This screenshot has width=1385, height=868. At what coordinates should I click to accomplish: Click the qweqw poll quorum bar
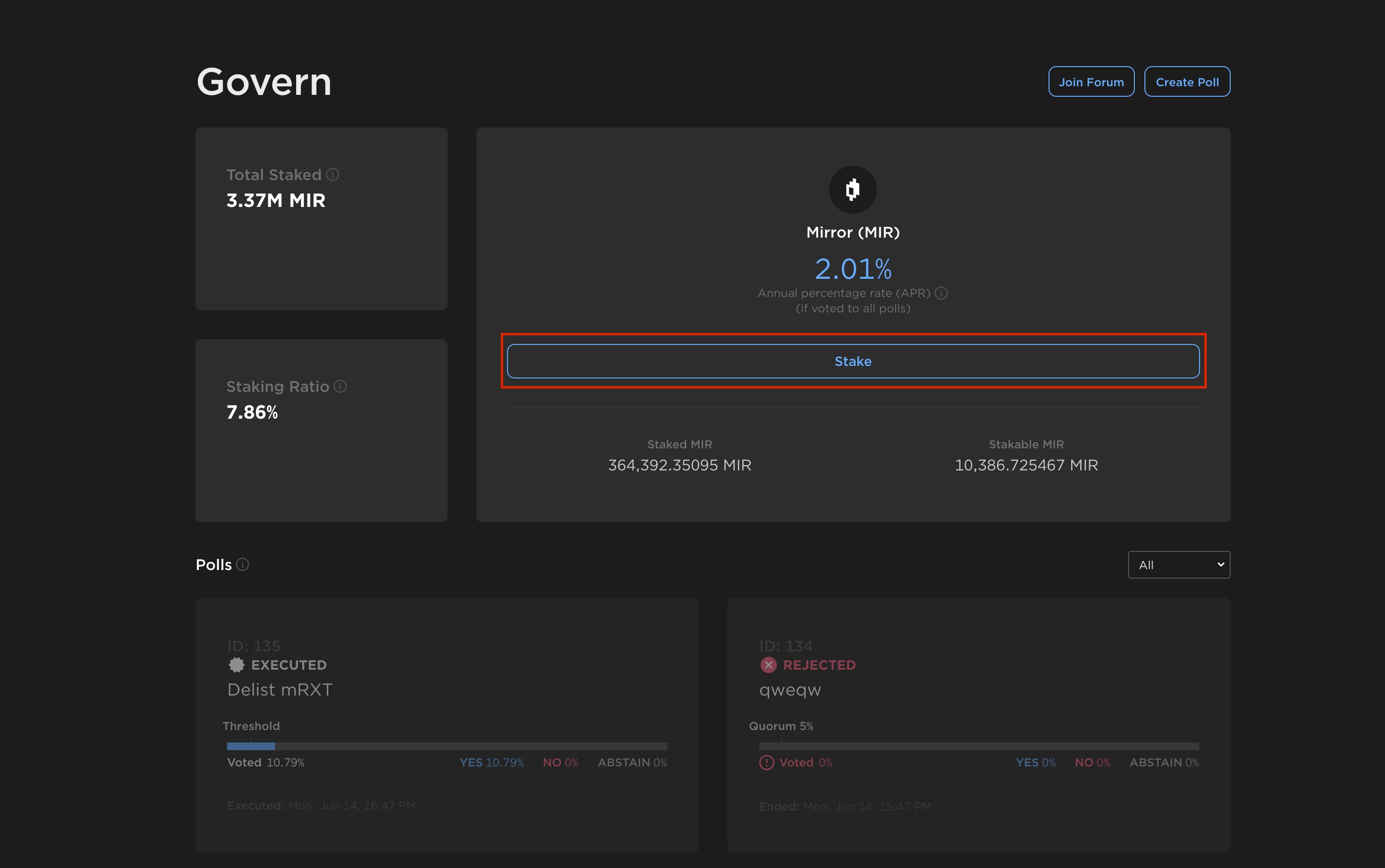[979, 746]
